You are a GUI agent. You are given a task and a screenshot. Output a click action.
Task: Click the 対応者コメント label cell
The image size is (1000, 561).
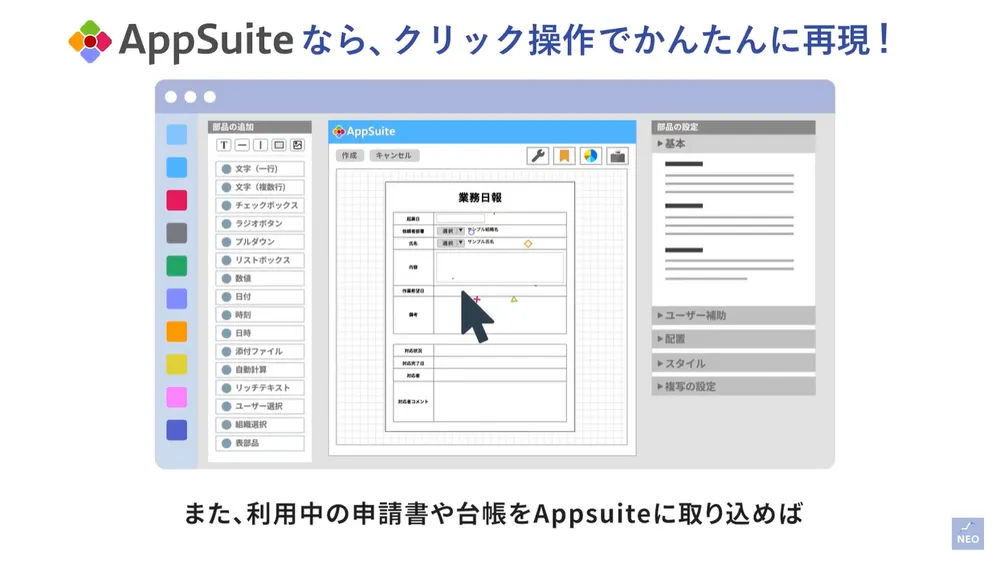[413, 402]
